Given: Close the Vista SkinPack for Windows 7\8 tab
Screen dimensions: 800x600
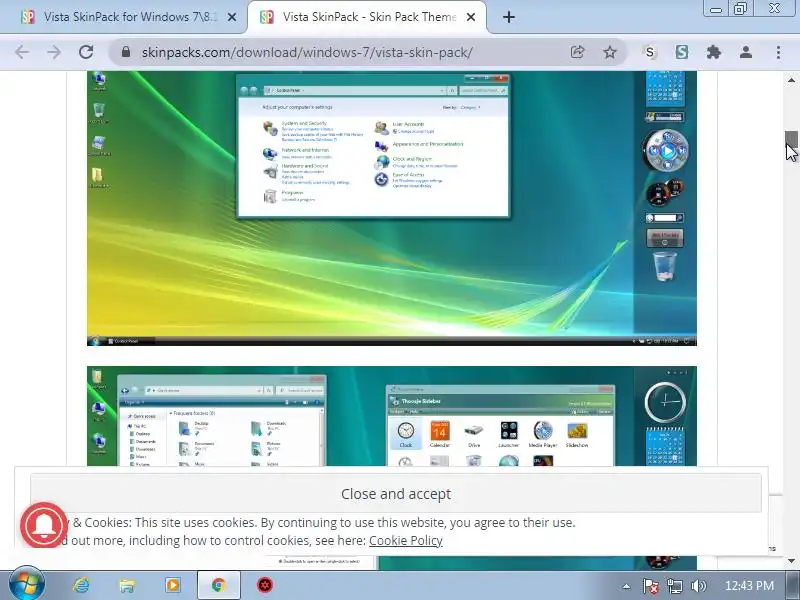Looking at the screenshot, I should [231, 17].
